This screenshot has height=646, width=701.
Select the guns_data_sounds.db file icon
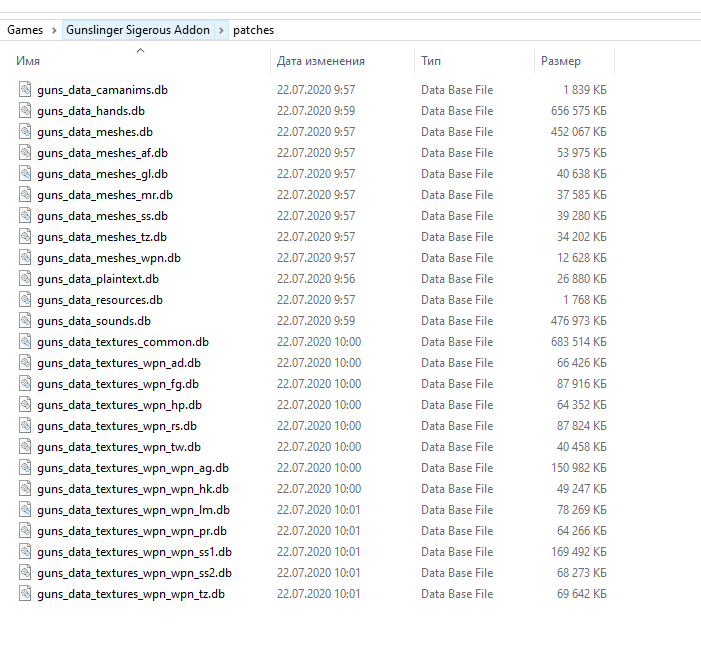click(x=25, y=321)
